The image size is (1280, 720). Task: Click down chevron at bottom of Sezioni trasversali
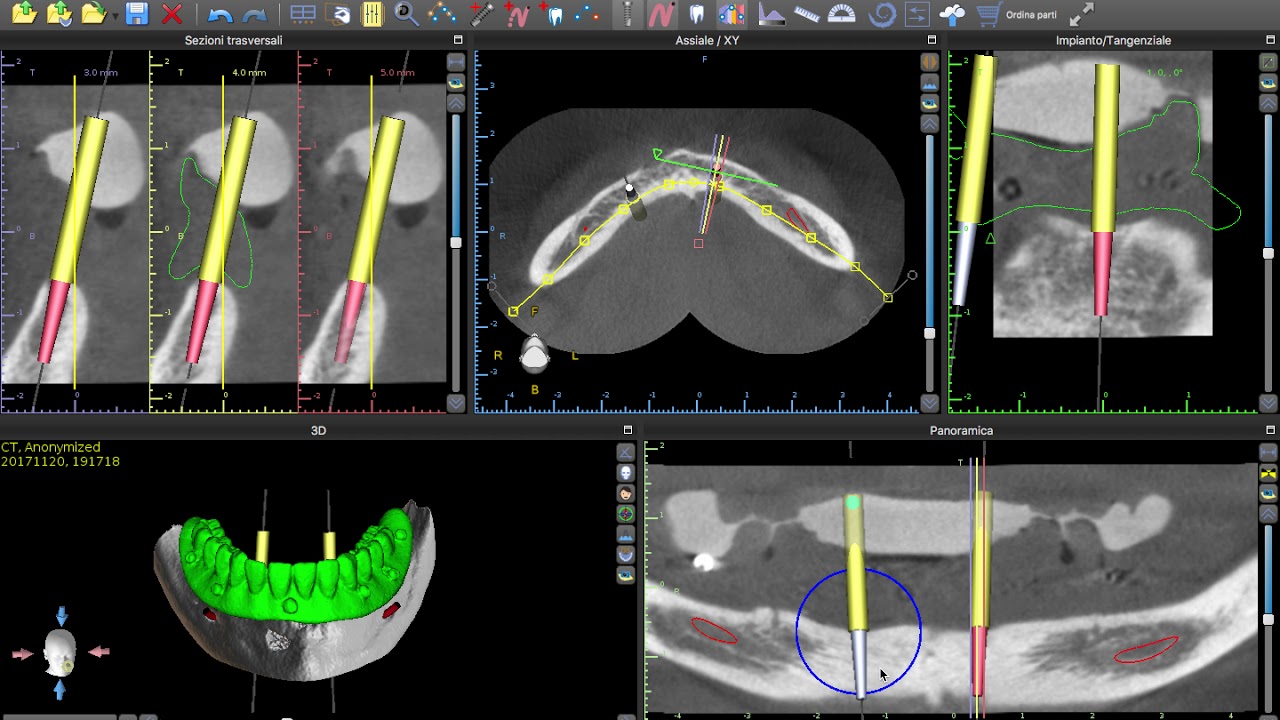[x=456, y=403]
